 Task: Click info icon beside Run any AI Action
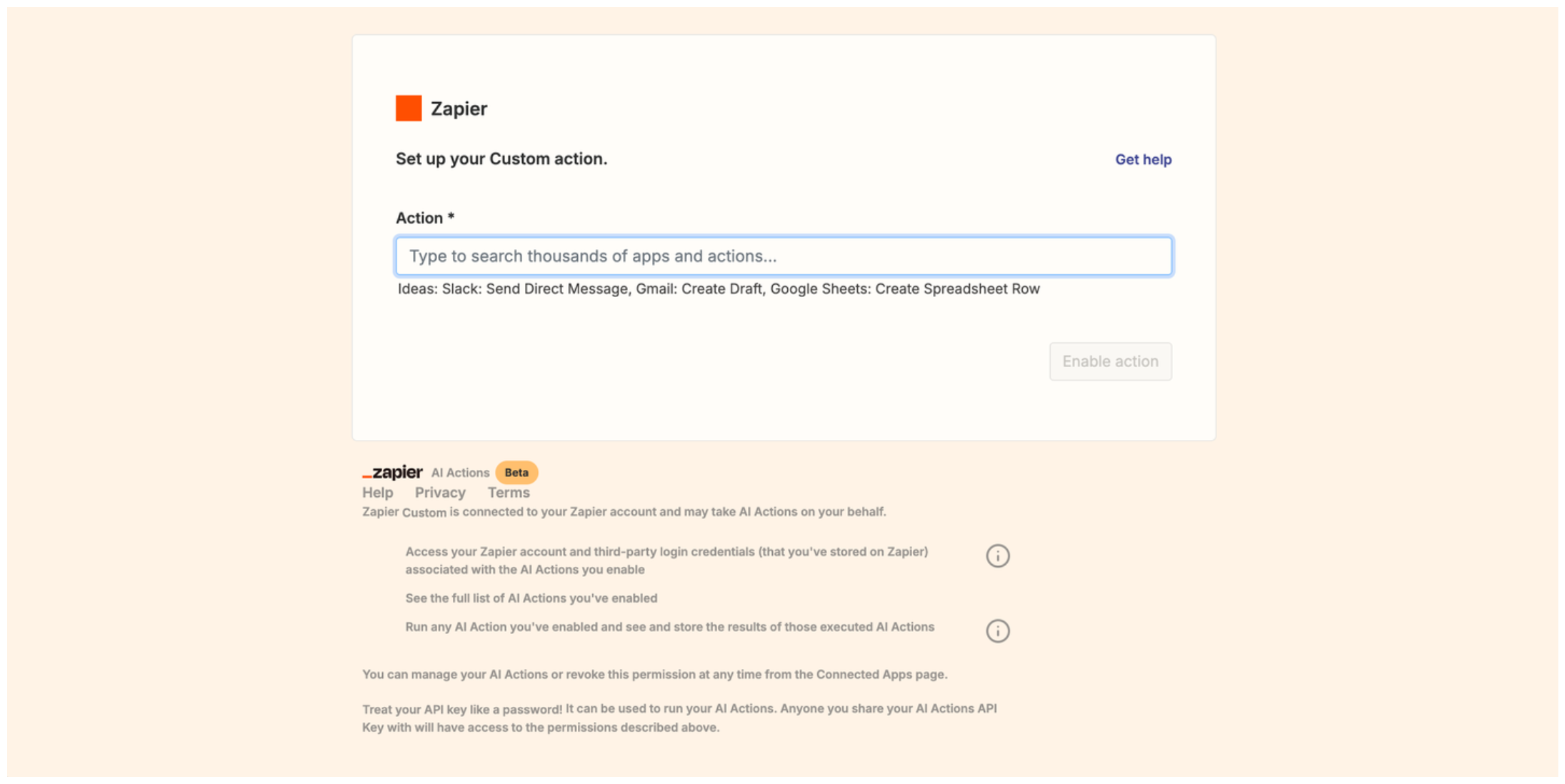pos(997,630)
